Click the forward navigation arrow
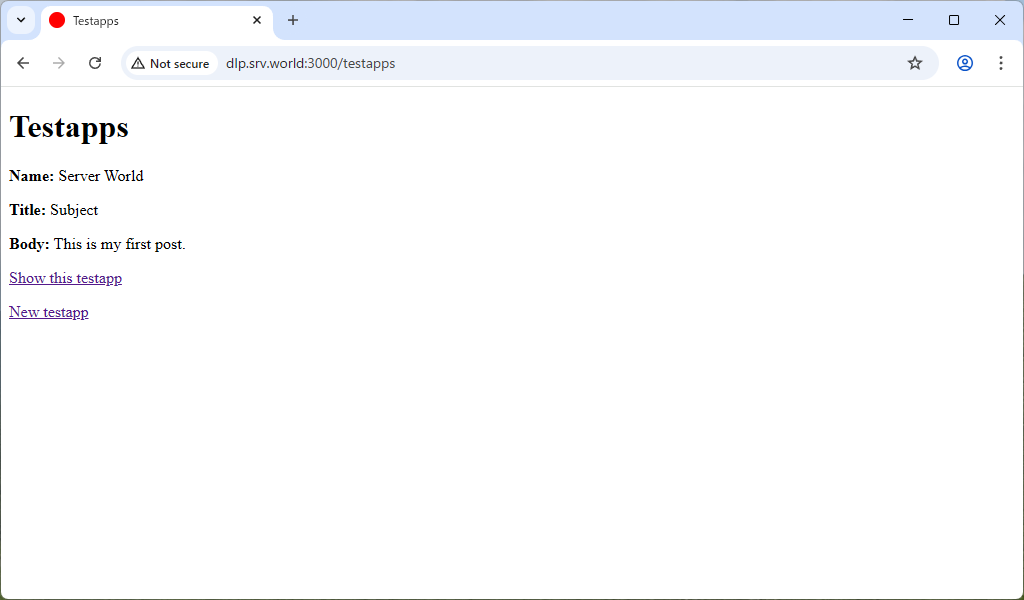 (59, 63)
